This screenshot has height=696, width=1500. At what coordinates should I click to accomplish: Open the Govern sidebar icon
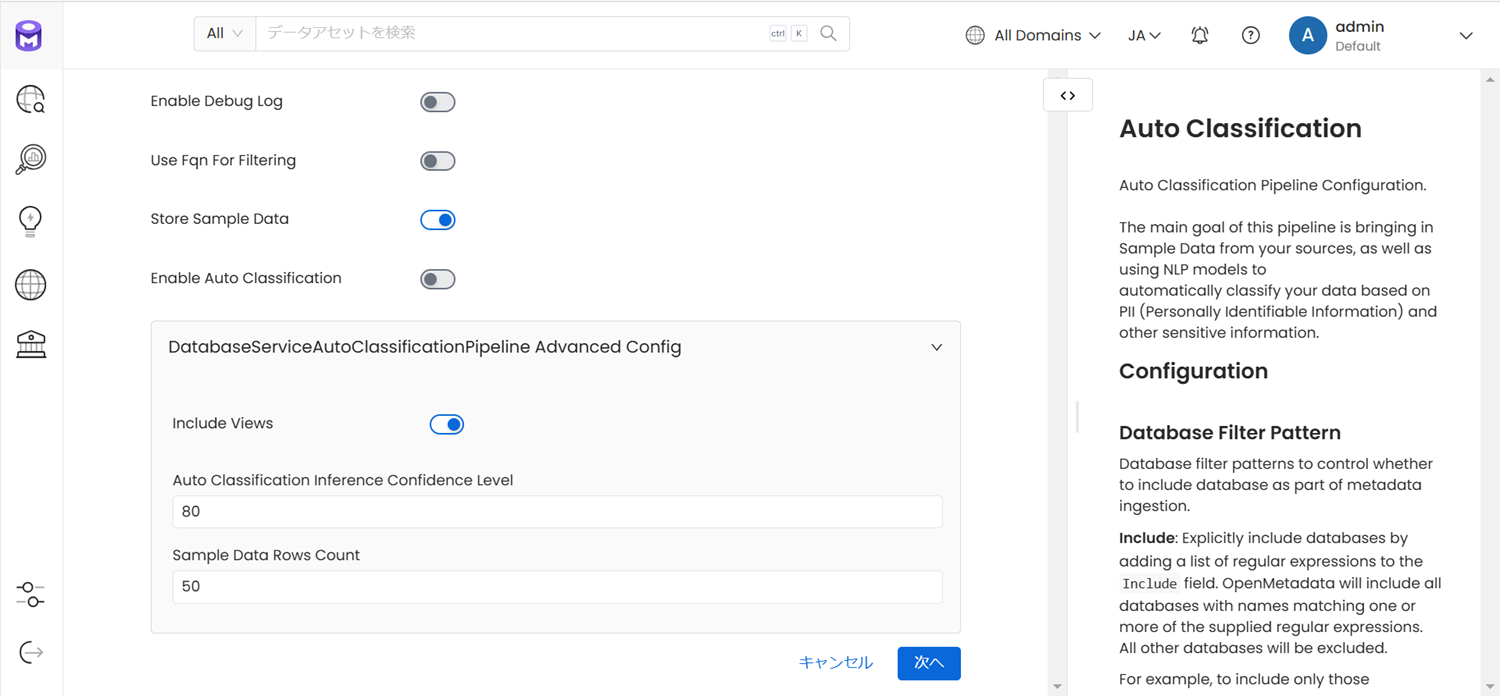click(x=31, y=345)
